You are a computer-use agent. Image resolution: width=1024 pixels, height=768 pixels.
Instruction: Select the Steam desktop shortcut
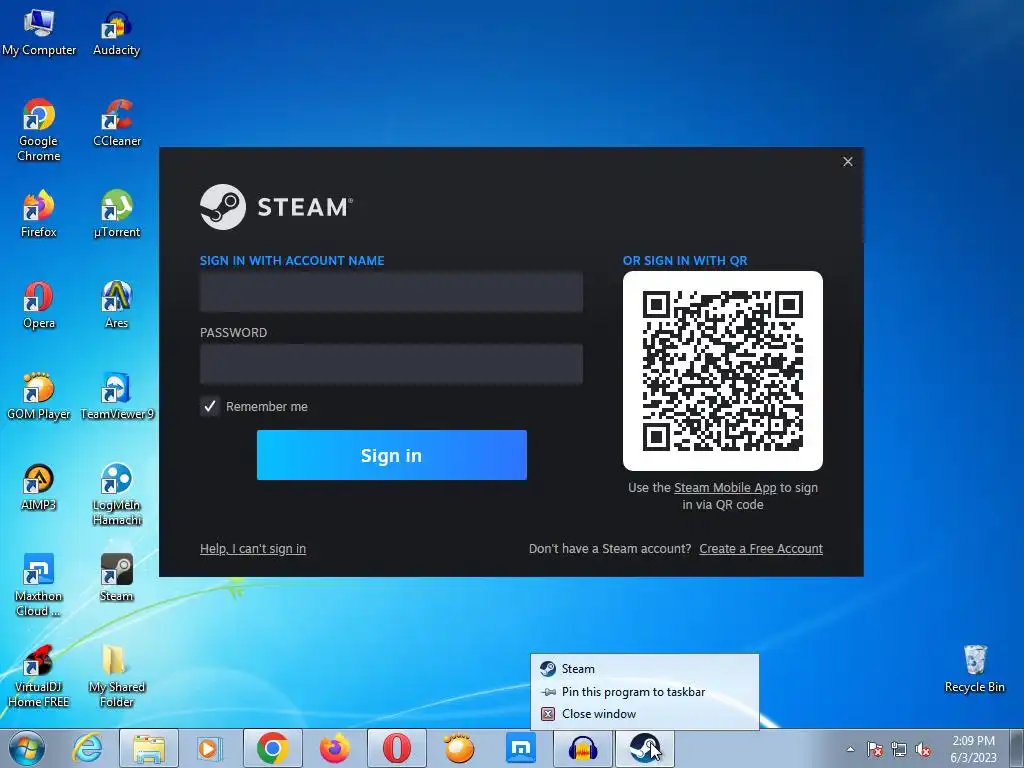click(x=117, y=578)
